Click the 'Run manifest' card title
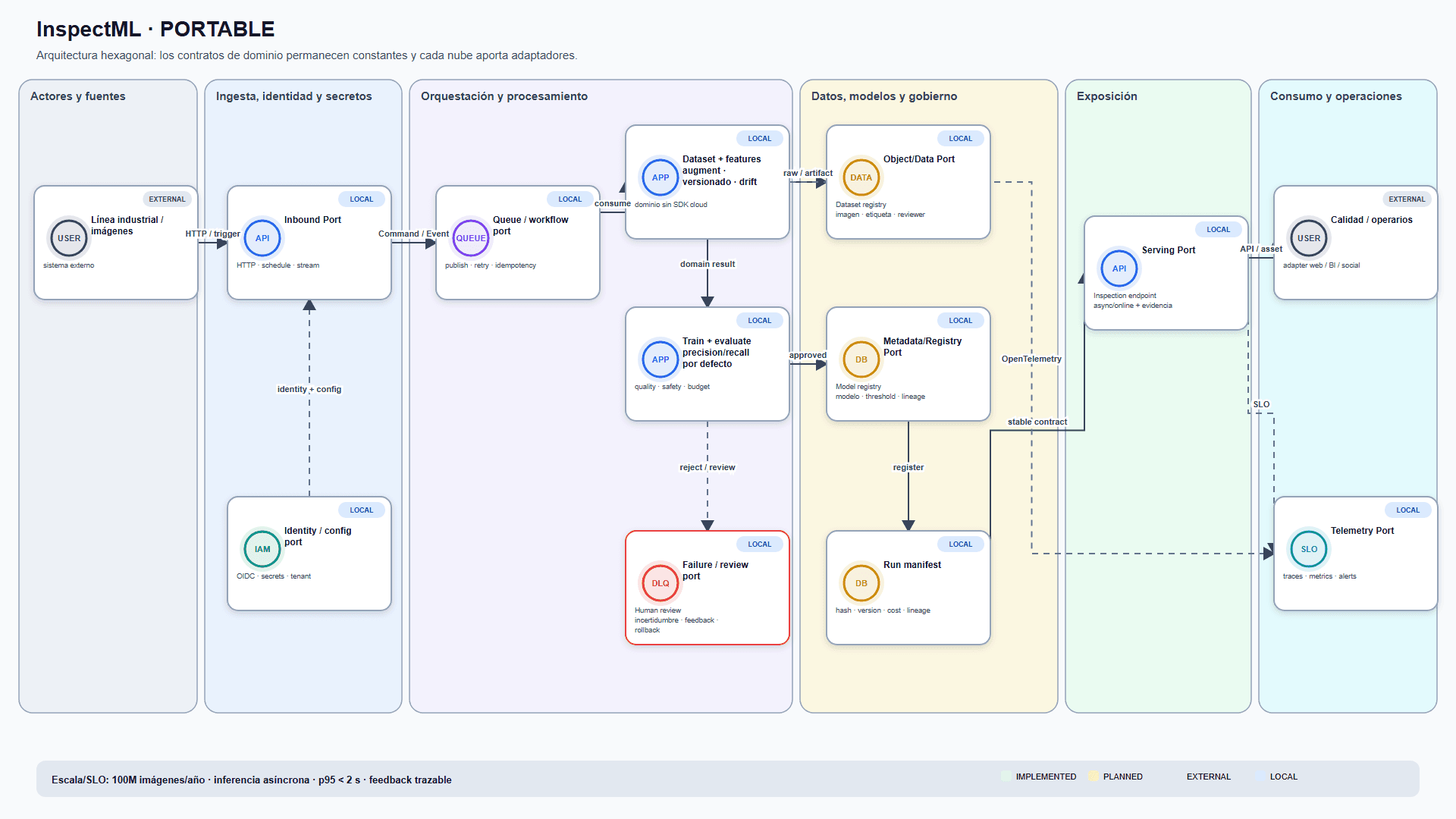Viewport: 1456px width, 819px height. [912, 565]
